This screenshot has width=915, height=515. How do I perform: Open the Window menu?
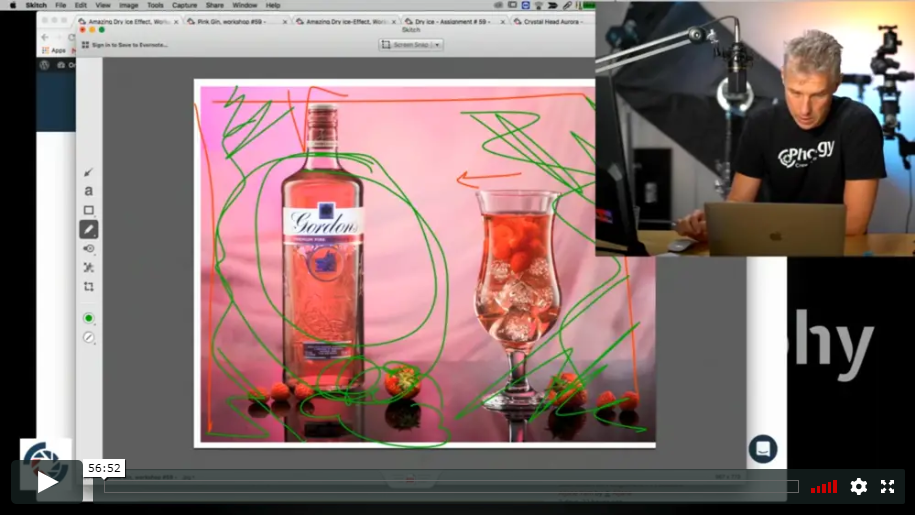pos(245,5)
